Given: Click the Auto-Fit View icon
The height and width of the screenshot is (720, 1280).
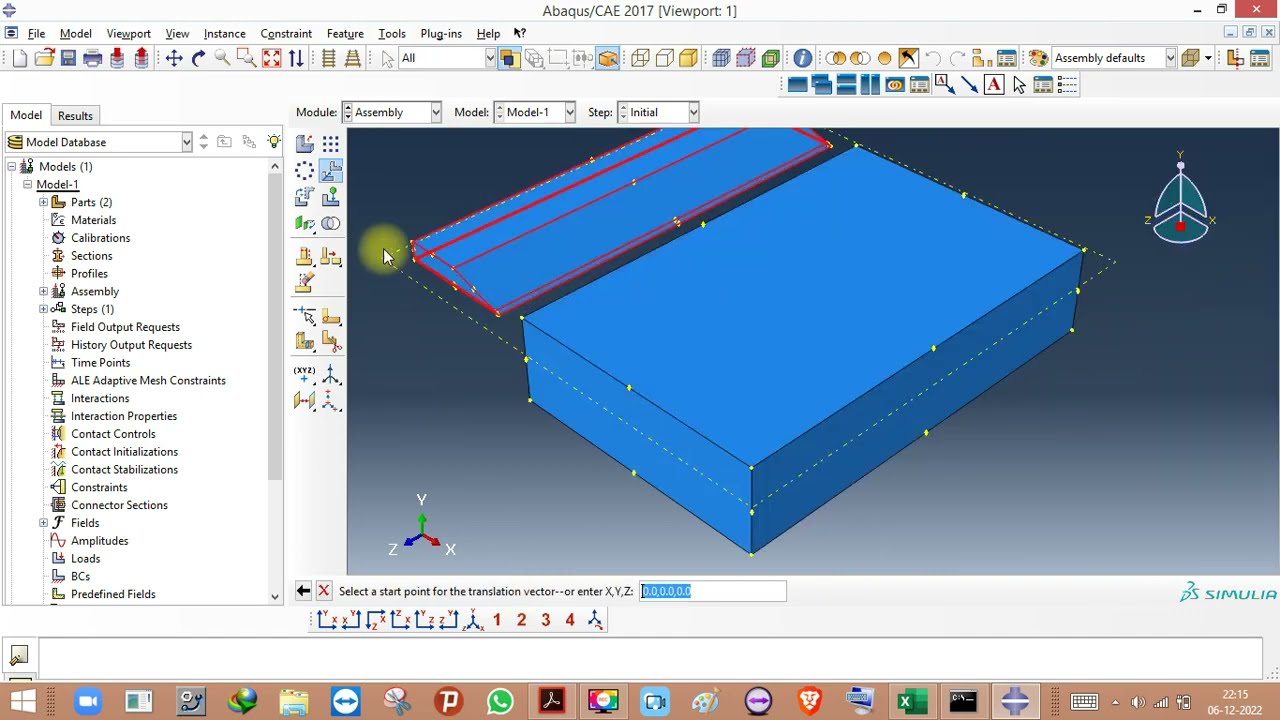Looking at the screenshot, I should click(x=271, y=58).
